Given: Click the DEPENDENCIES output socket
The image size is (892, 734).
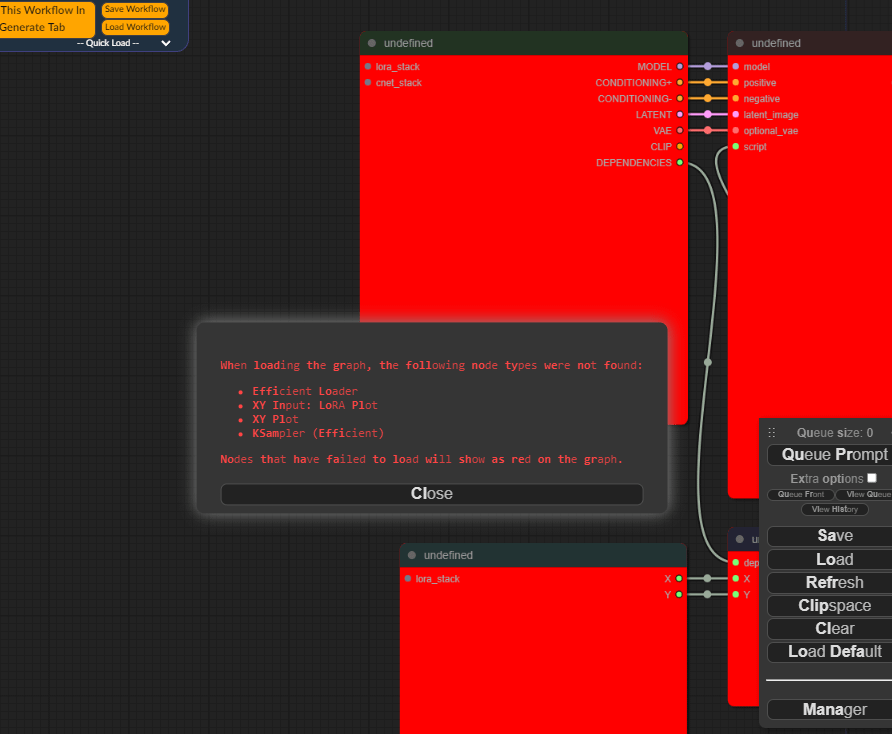Looking at the screenshot, I should point(680,162).
